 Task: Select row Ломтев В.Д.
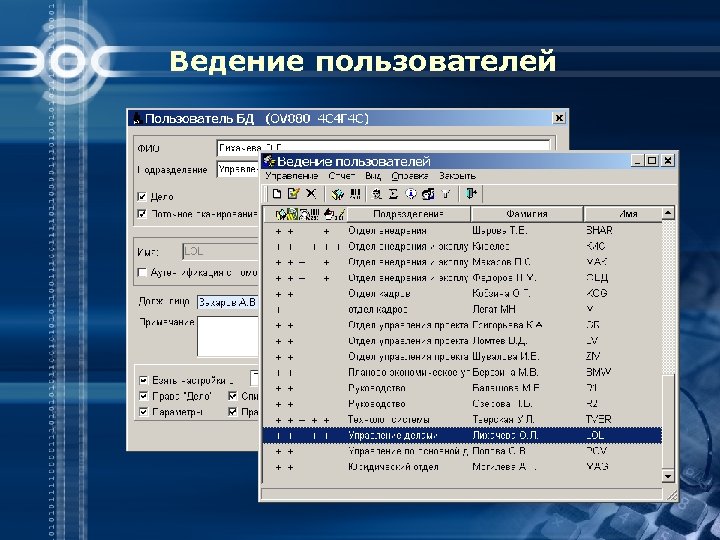pos(462,341)
